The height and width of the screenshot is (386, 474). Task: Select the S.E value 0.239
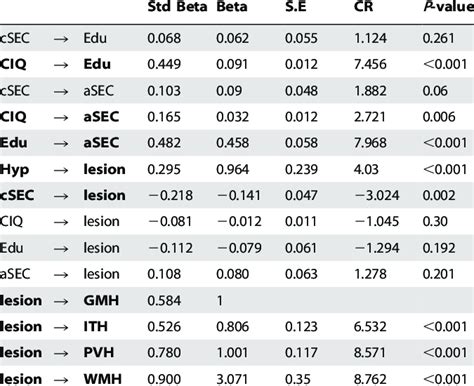[x=301, y=169]
